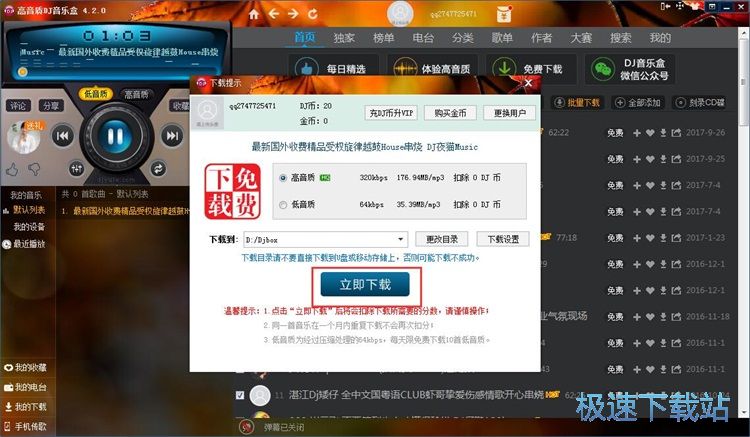This screenshot has height=437, width=750.
Task: Select 低音质 quality on the player
Action: [96, 93]
